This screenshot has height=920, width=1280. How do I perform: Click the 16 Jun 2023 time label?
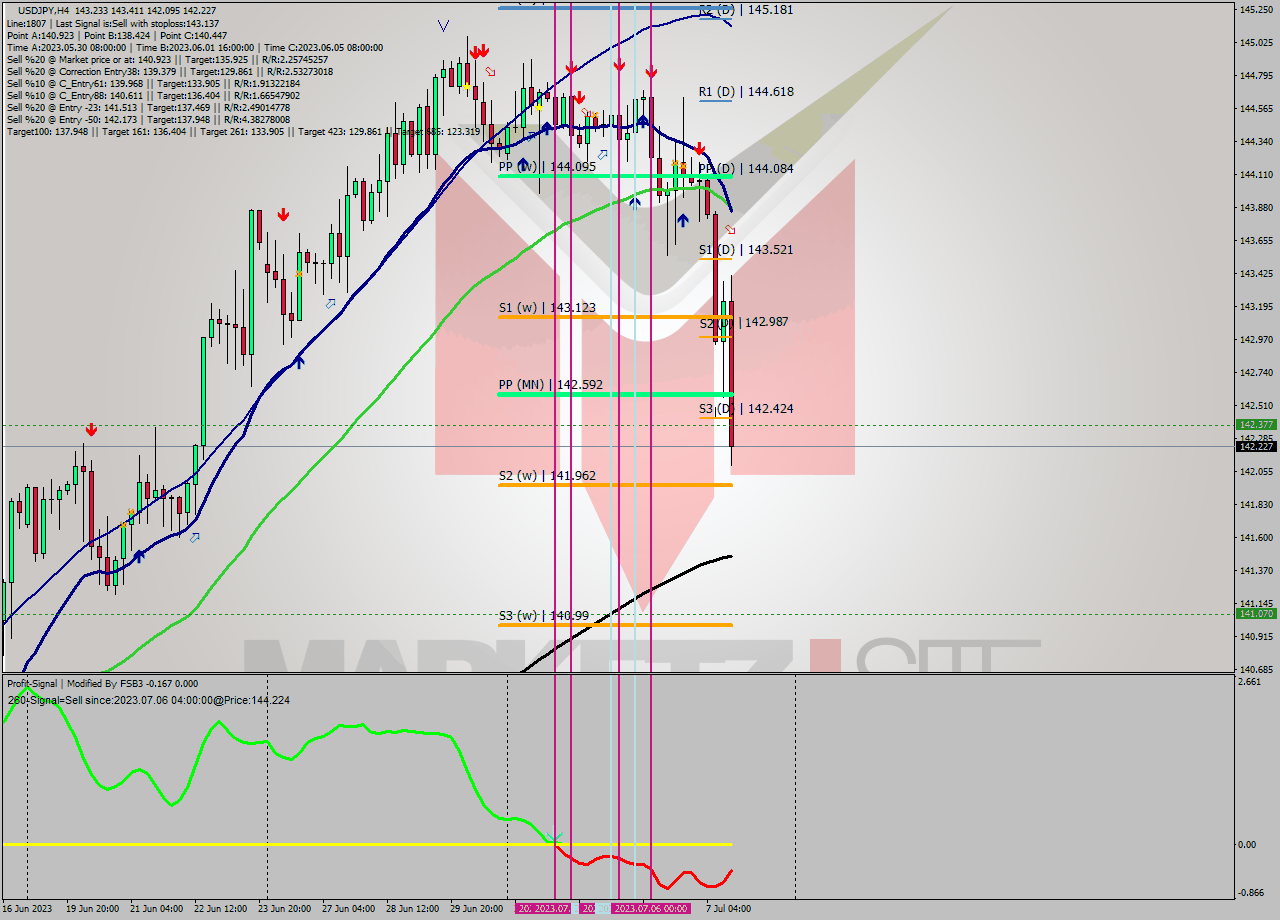(x=28, y=908)
